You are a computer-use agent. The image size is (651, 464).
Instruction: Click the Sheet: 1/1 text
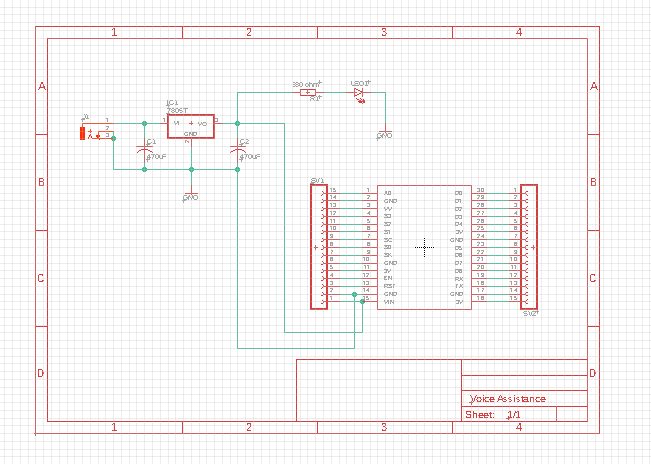pyautogui.click(x=493, y=415)
